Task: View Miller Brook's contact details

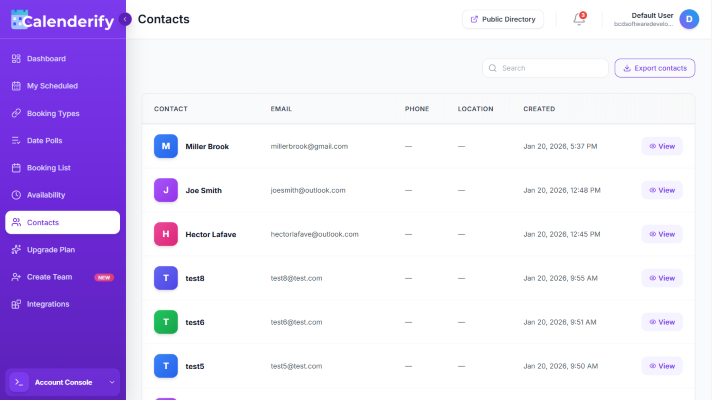Action: coord(662,146)
